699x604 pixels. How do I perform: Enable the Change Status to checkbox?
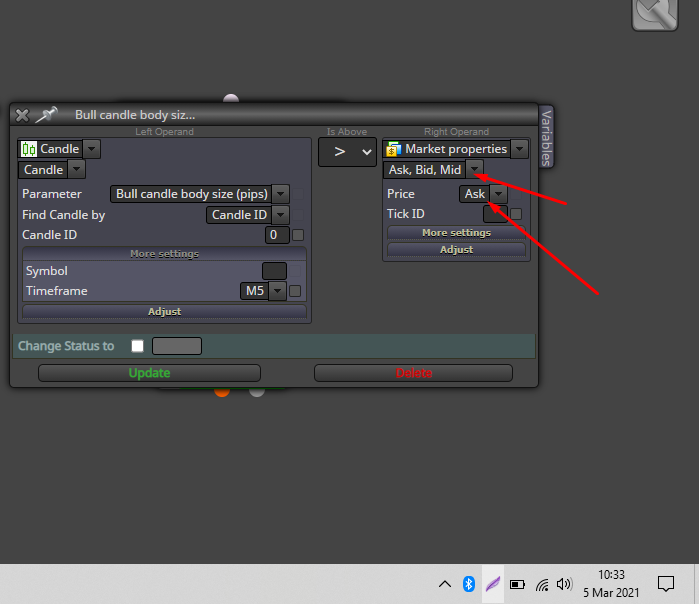(x=138, y=346)
